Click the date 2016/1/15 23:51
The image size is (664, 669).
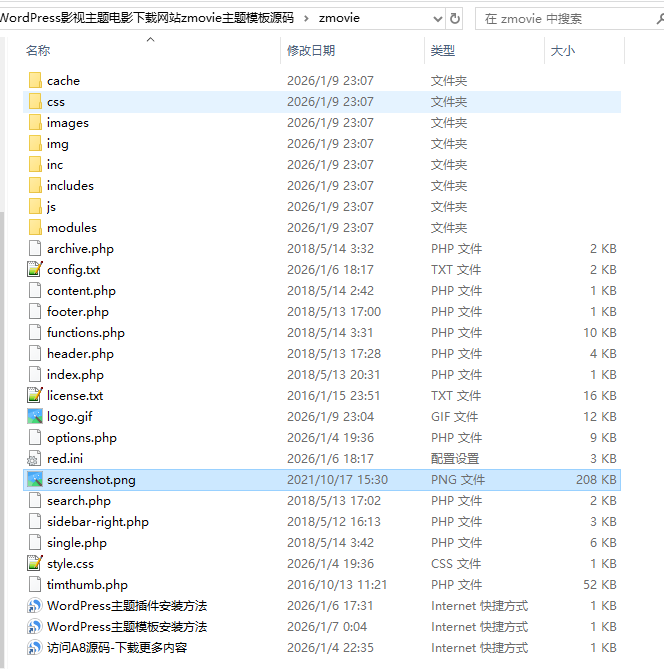click(333, 396)
